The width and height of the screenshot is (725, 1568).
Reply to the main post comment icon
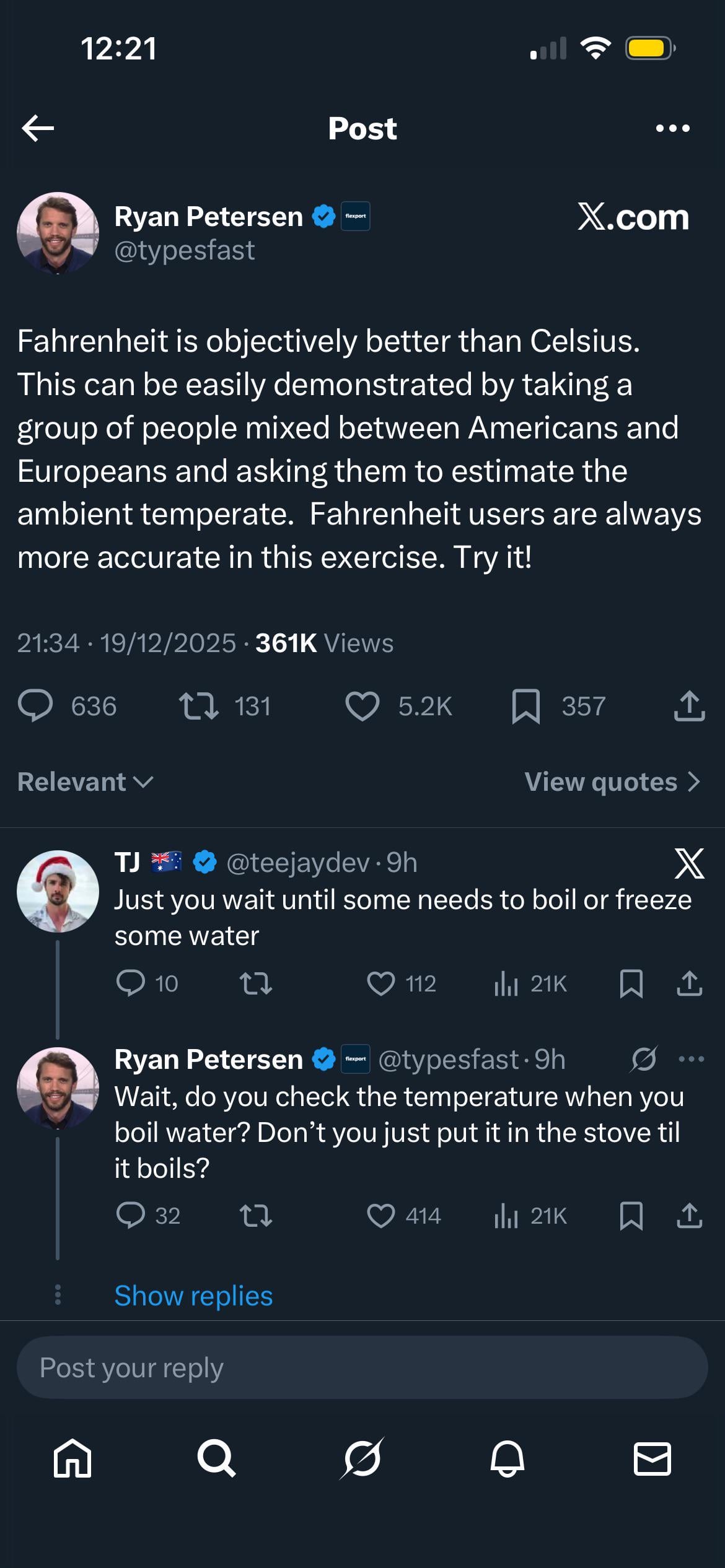35,707
